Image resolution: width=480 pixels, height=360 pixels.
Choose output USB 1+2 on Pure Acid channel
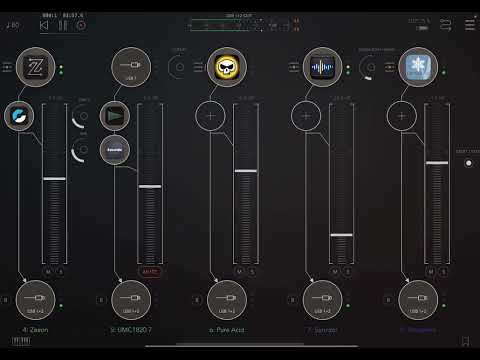(x=227, y=300)
